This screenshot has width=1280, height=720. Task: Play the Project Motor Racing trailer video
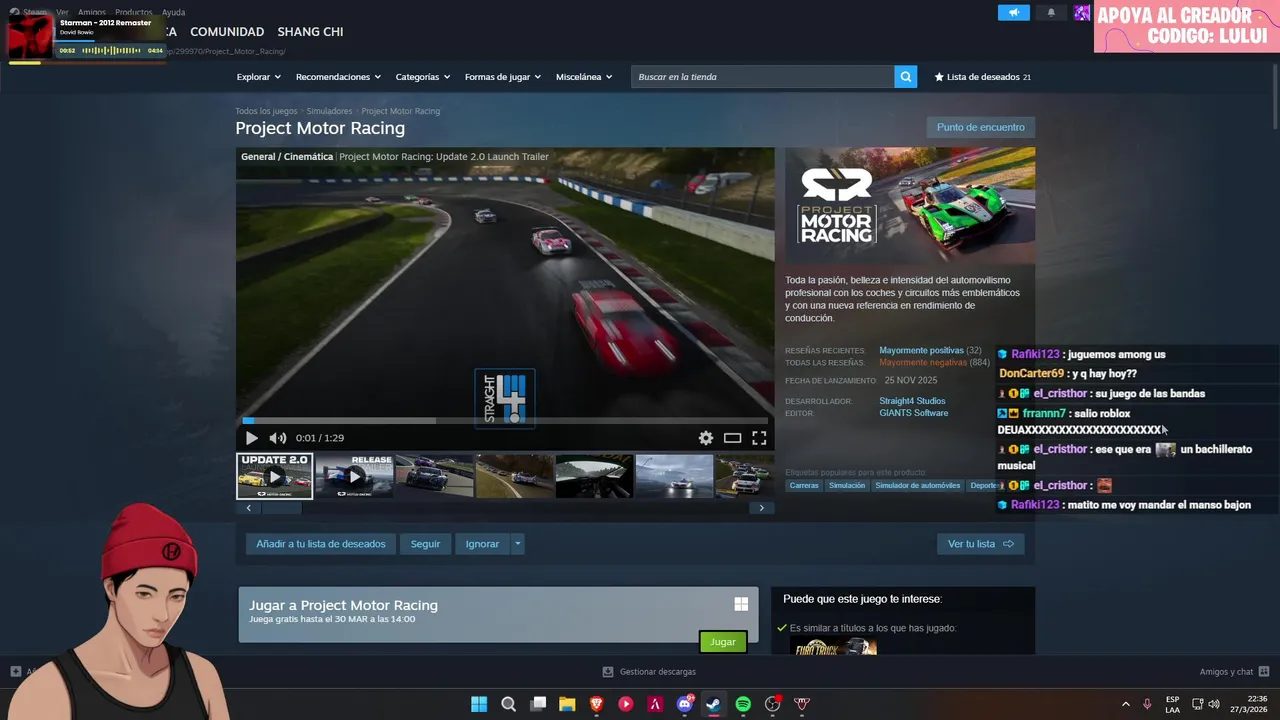(251, 438)
